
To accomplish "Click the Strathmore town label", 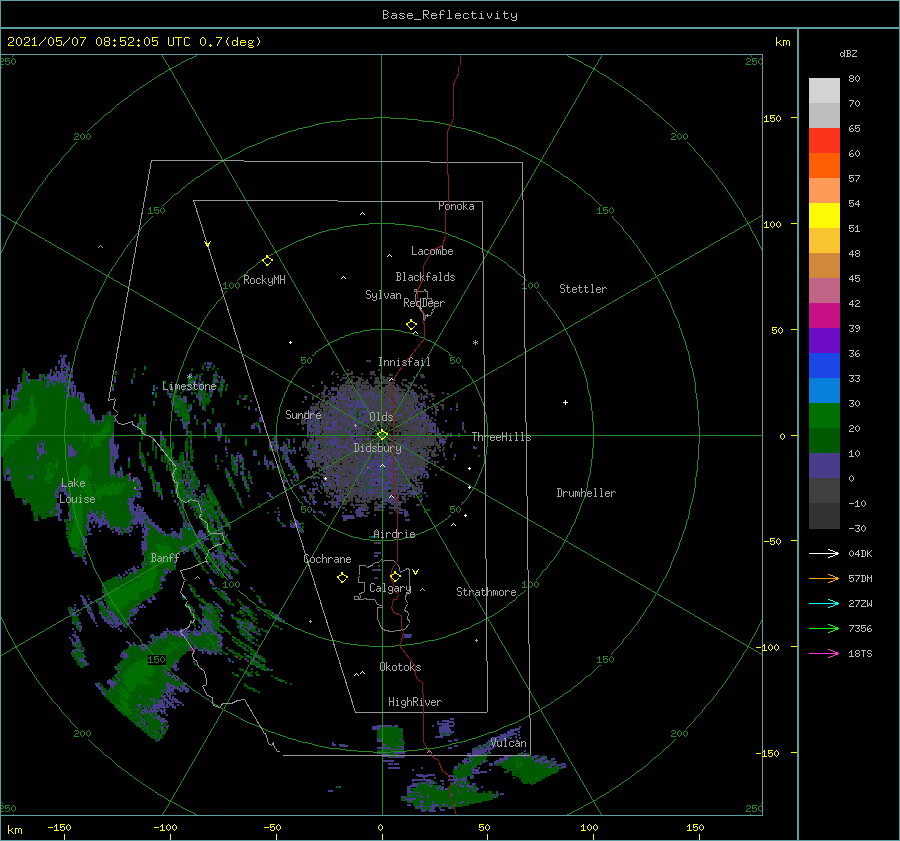I will click(x=486, y=592).
